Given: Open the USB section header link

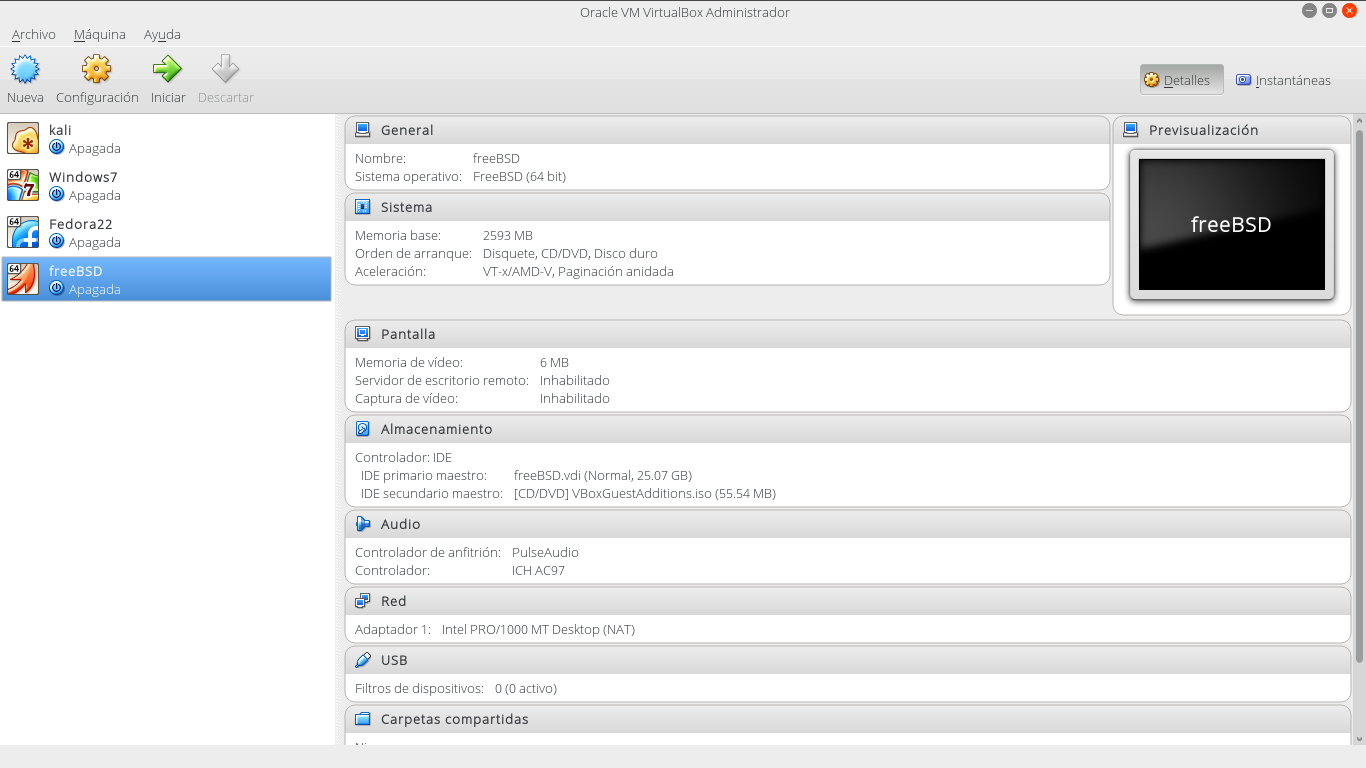Looking at the screenshot, I should 394,660.
